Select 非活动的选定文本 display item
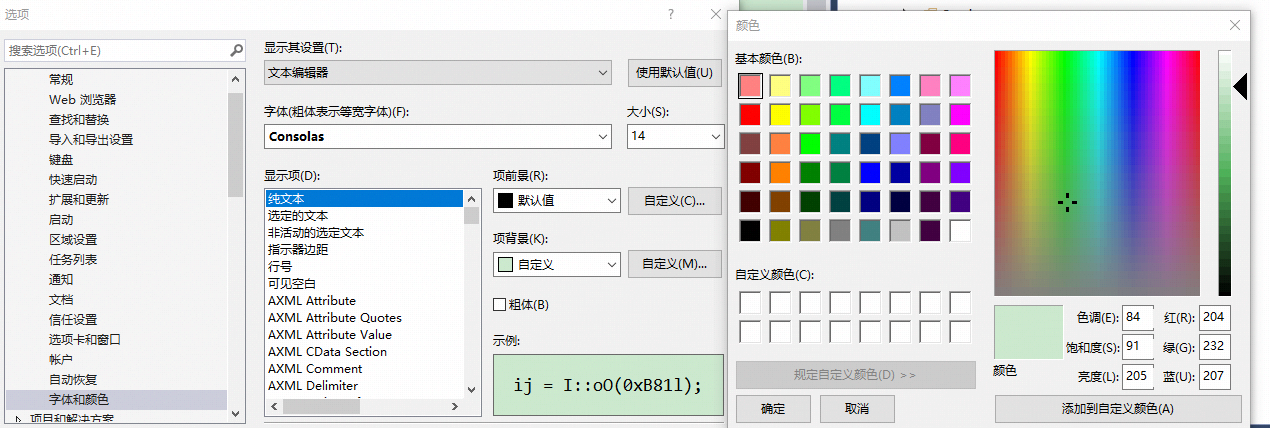The height and width of the screenshot is (428, 1270). pos(364,232)
